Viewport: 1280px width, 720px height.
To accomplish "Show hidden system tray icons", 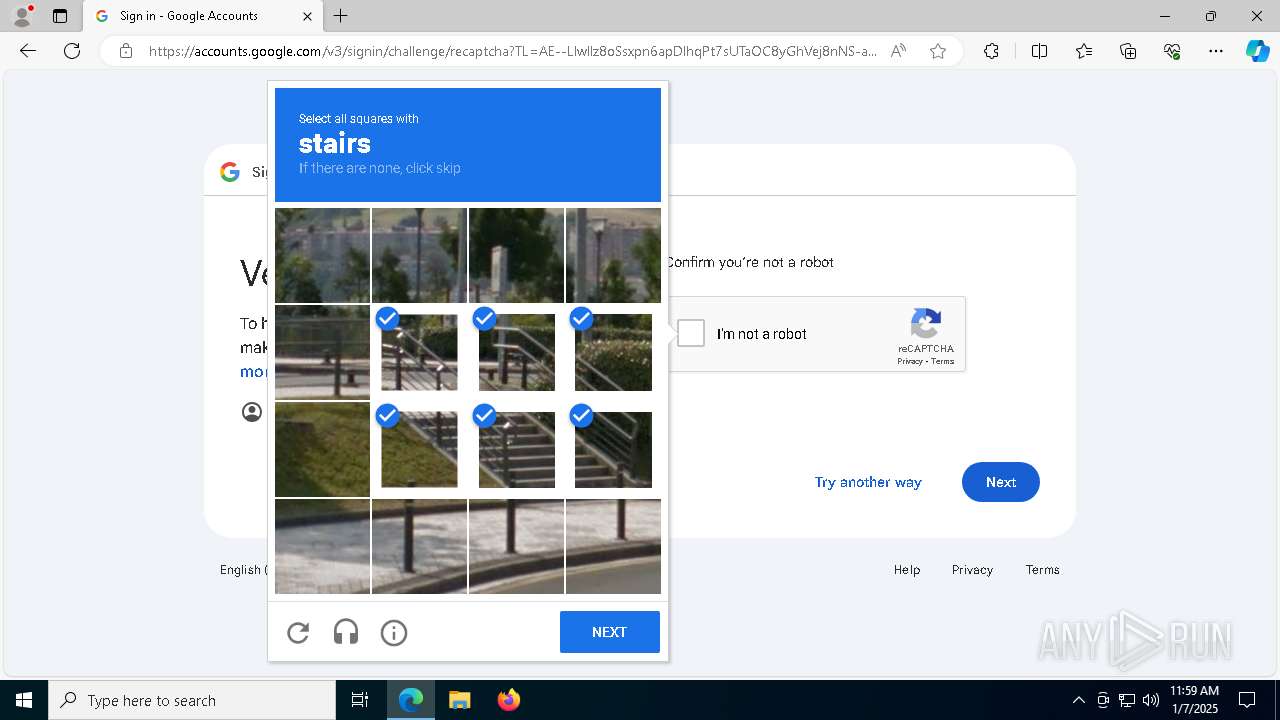I will pos(1078,700).
